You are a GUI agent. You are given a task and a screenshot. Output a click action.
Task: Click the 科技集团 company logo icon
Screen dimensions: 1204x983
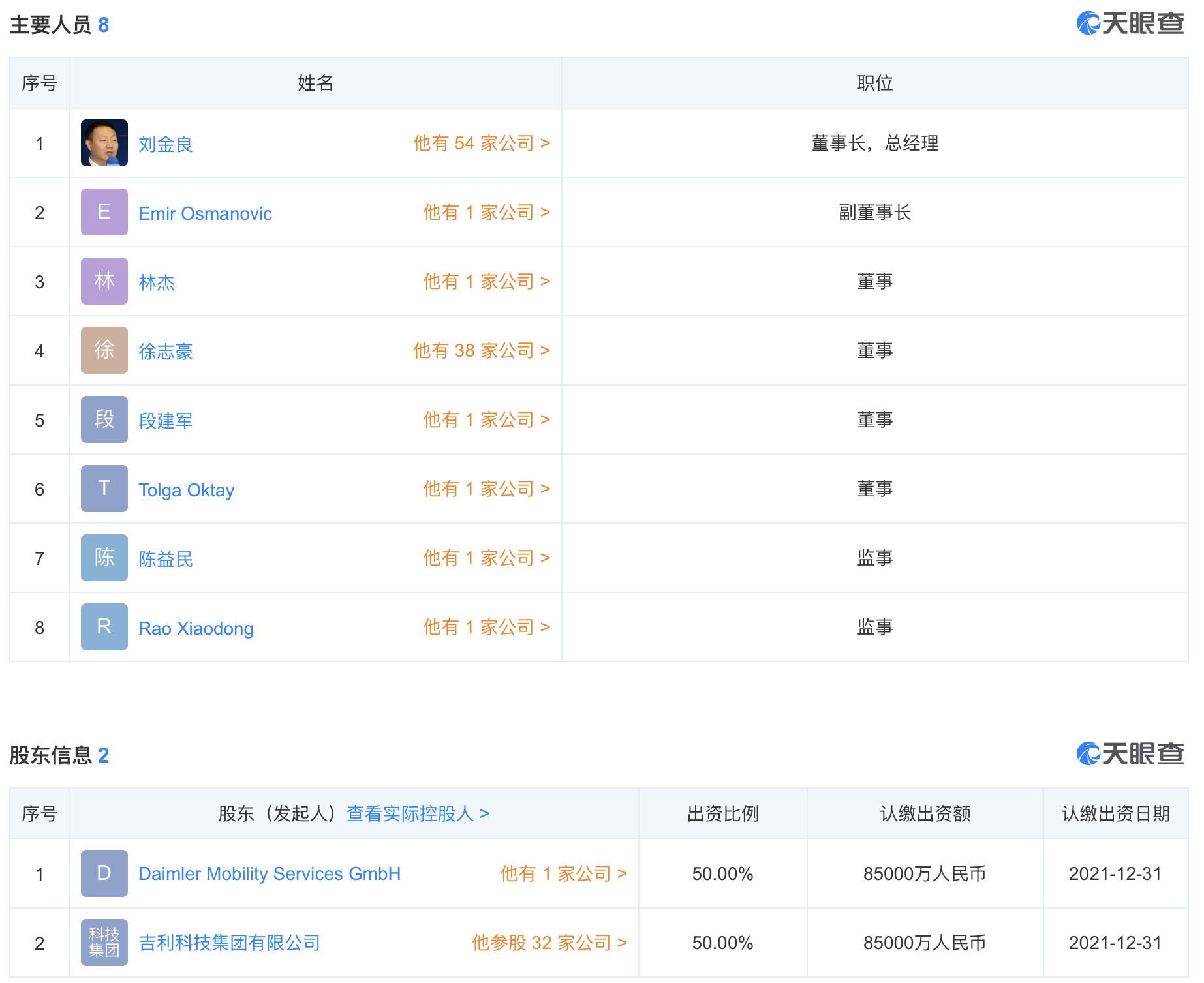click(104, 943)
